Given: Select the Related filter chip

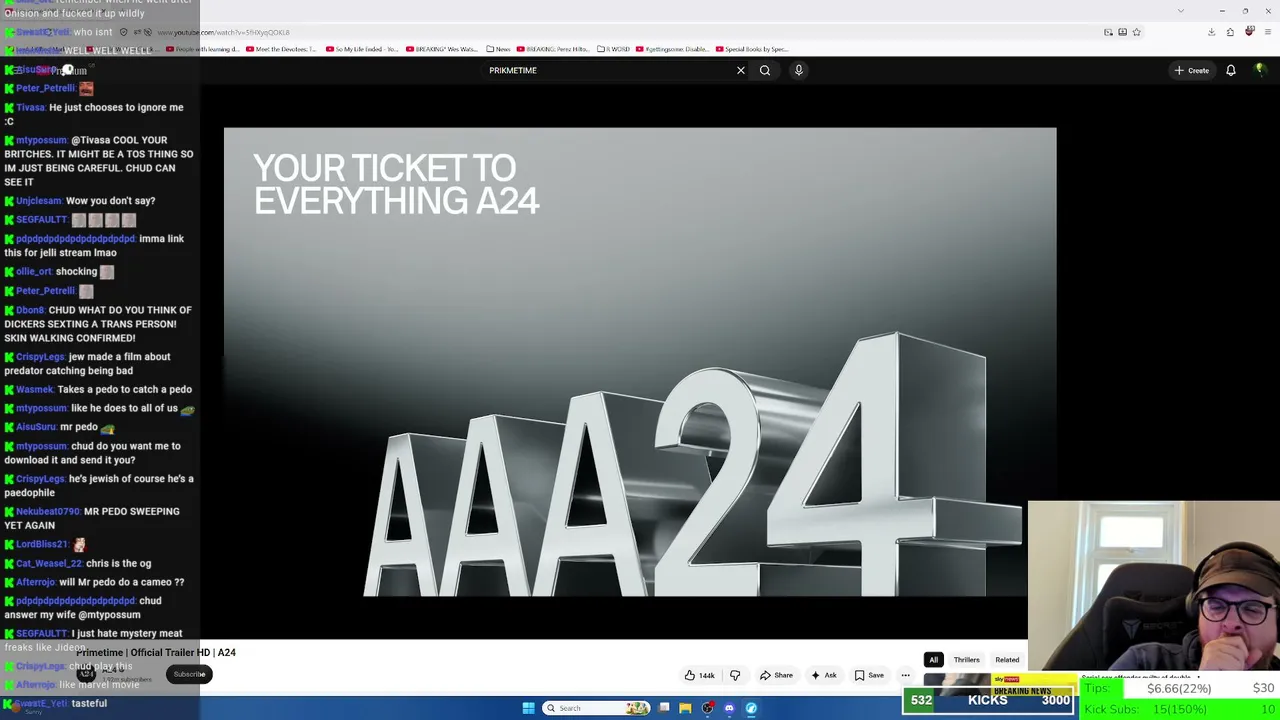Looking at the screenshot, I should tap(1007, 660).
